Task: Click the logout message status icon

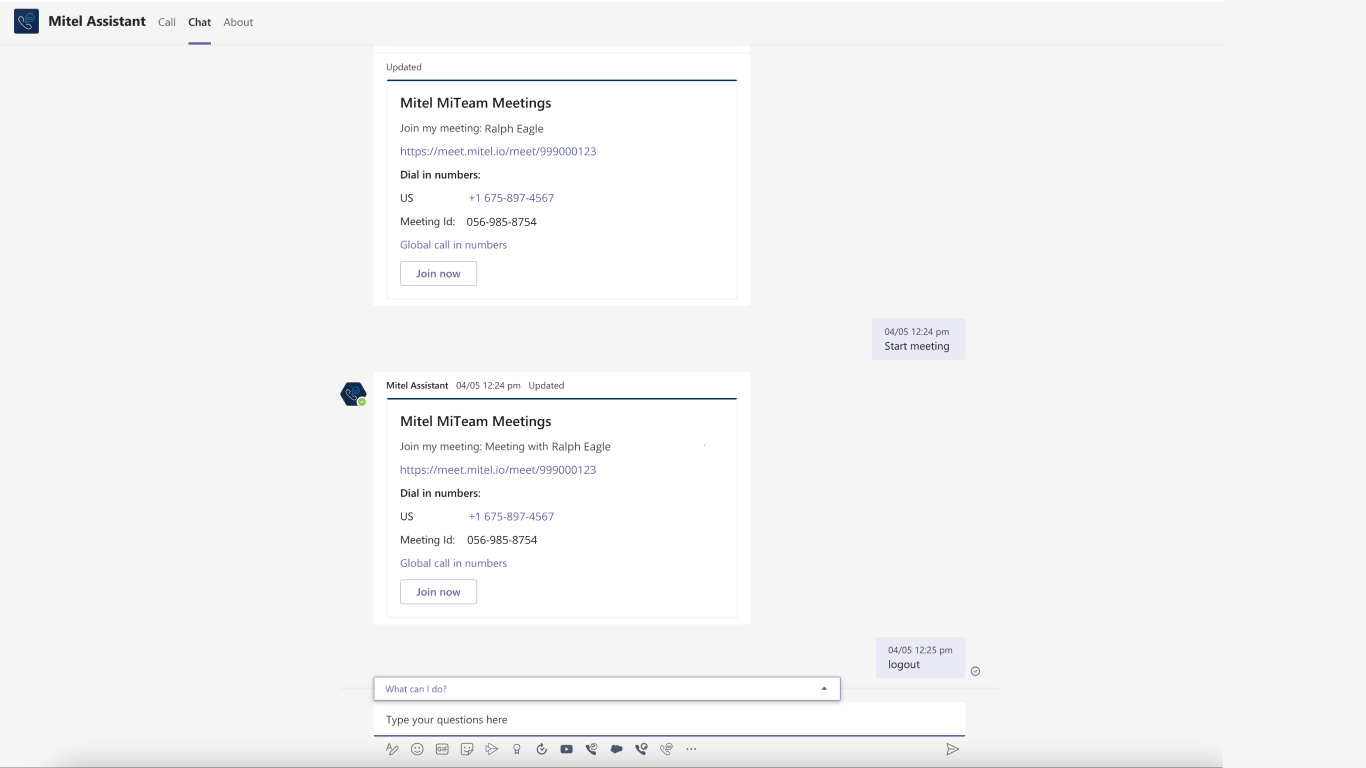Action: 975,671
